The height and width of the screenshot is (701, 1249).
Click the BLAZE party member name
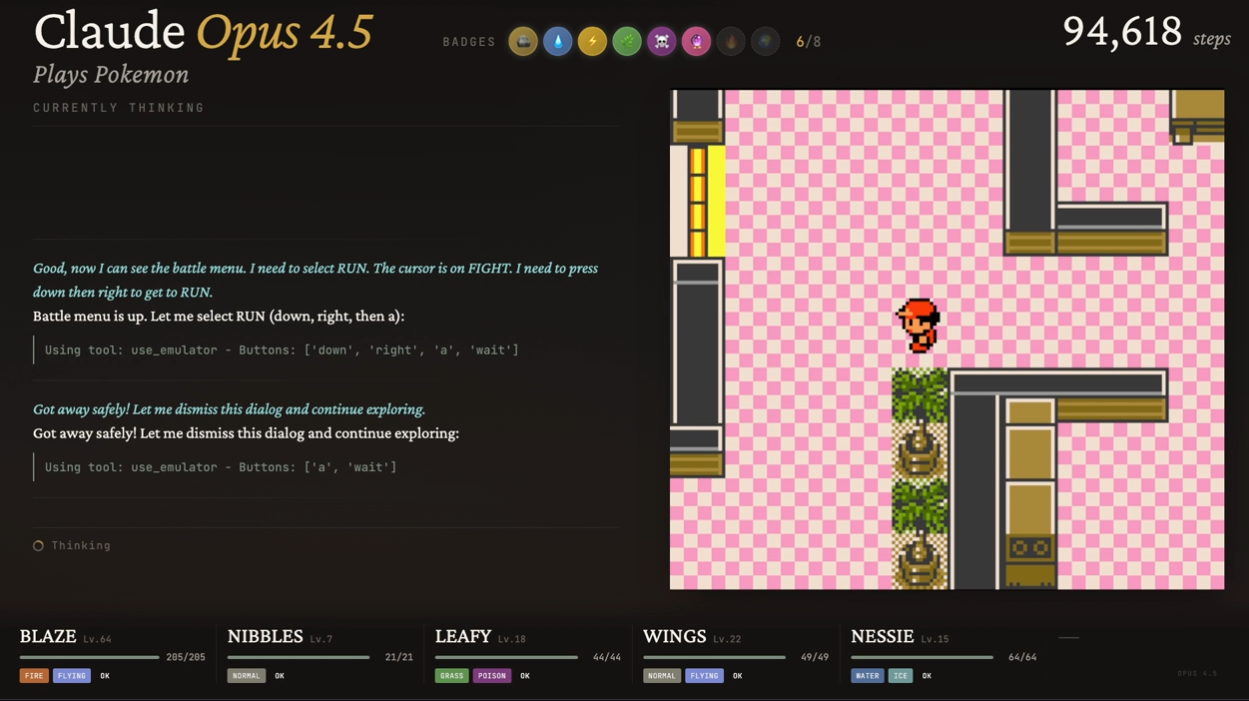(48, 637)
